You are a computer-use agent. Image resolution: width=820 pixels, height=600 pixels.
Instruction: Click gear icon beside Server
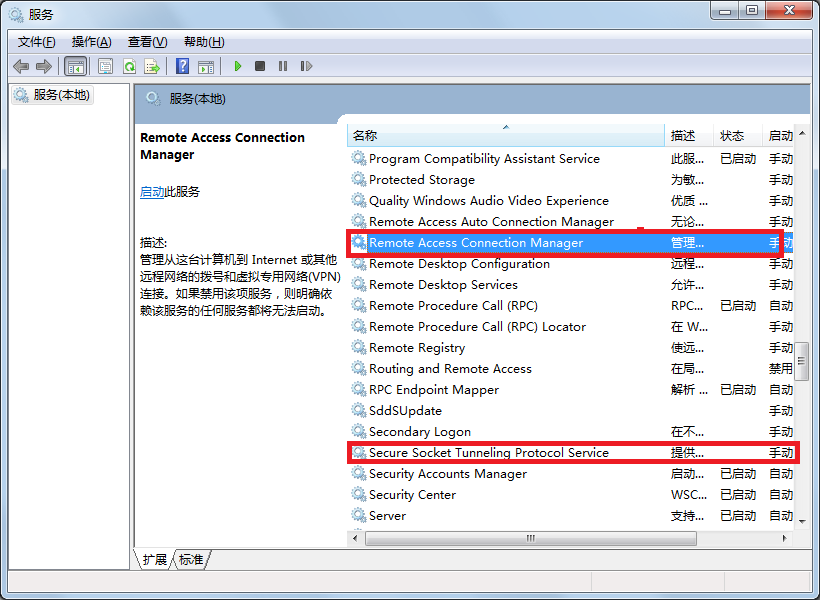pos(359,515)
